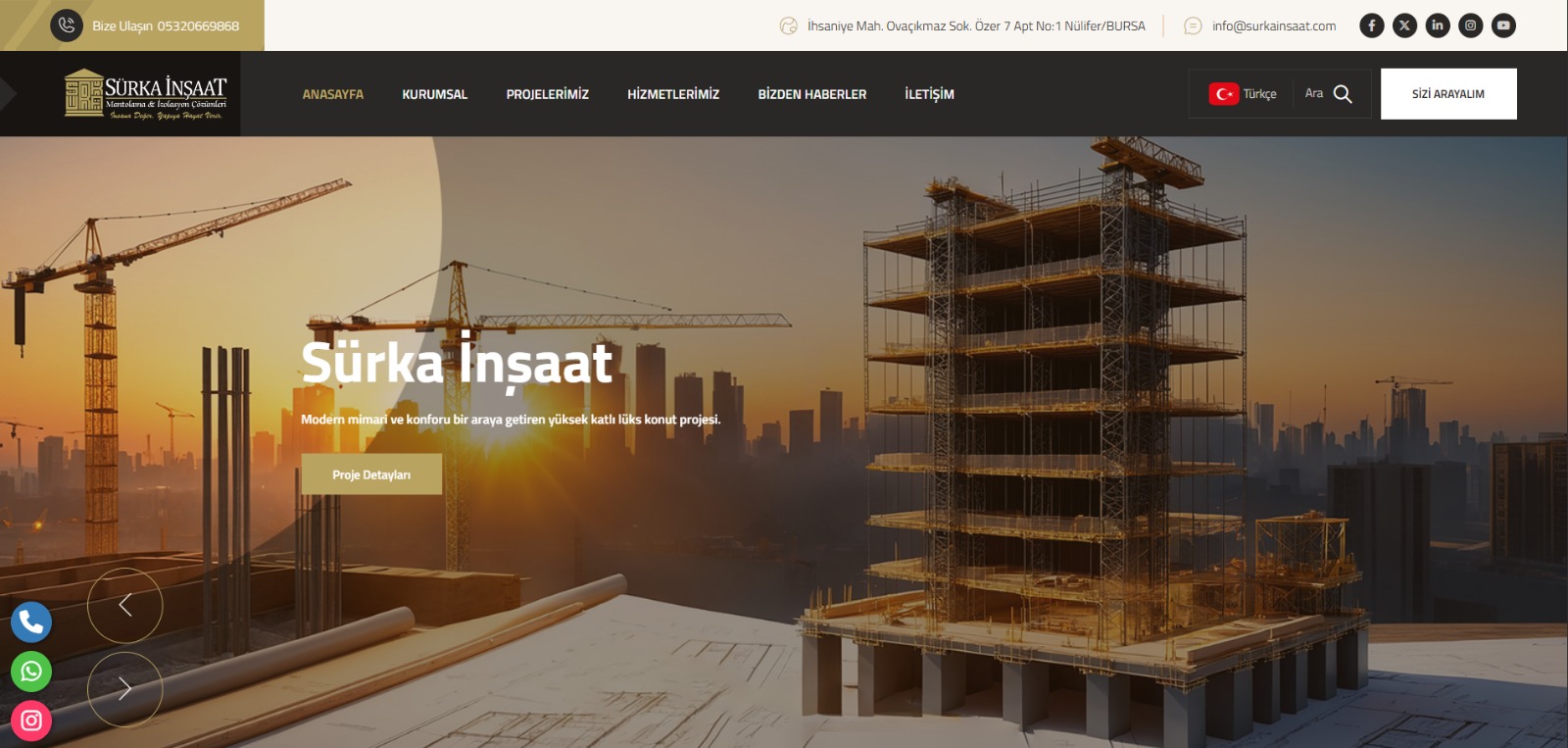Screen dimensions: 1568x748
Task: Click the floating pink Instagram button
Action: pos(31,721)
